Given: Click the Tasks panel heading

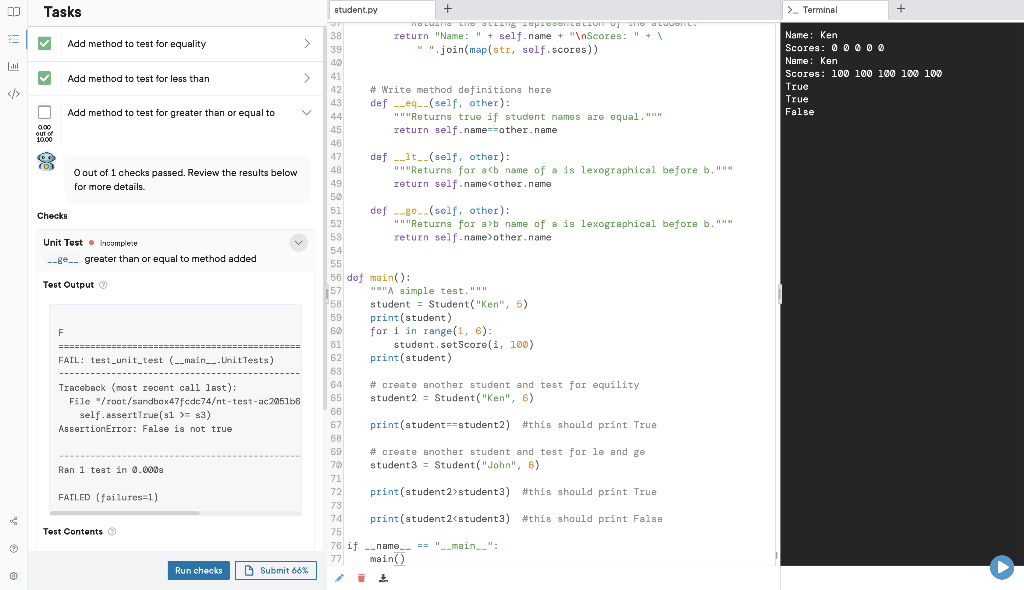Looking at the screenshot, I should click(x=63, y=12).
